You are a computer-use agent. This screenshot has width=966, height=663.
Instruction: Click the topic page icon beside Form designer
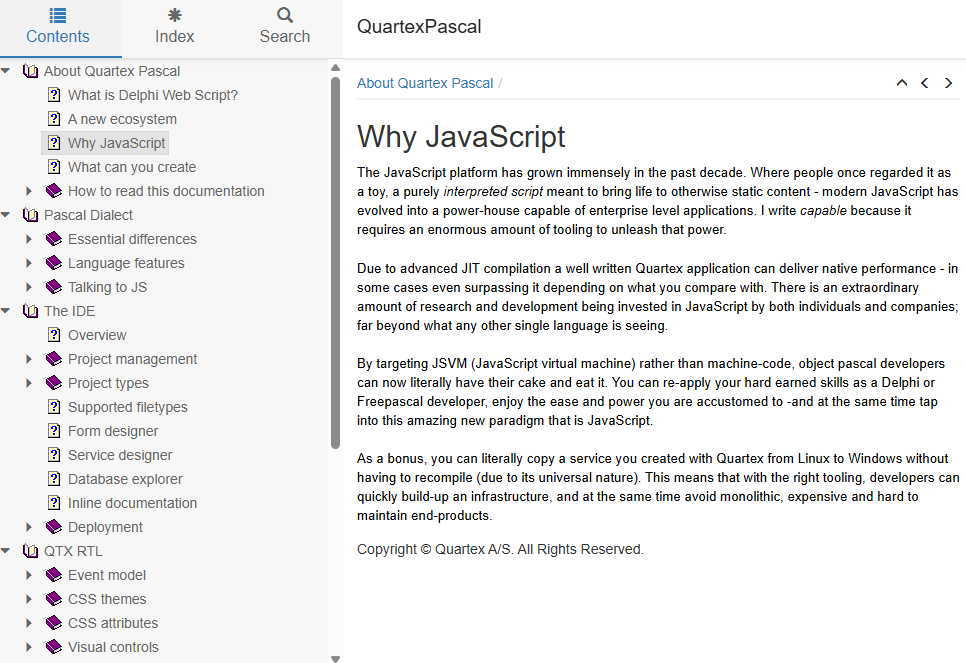click(54, 431)
